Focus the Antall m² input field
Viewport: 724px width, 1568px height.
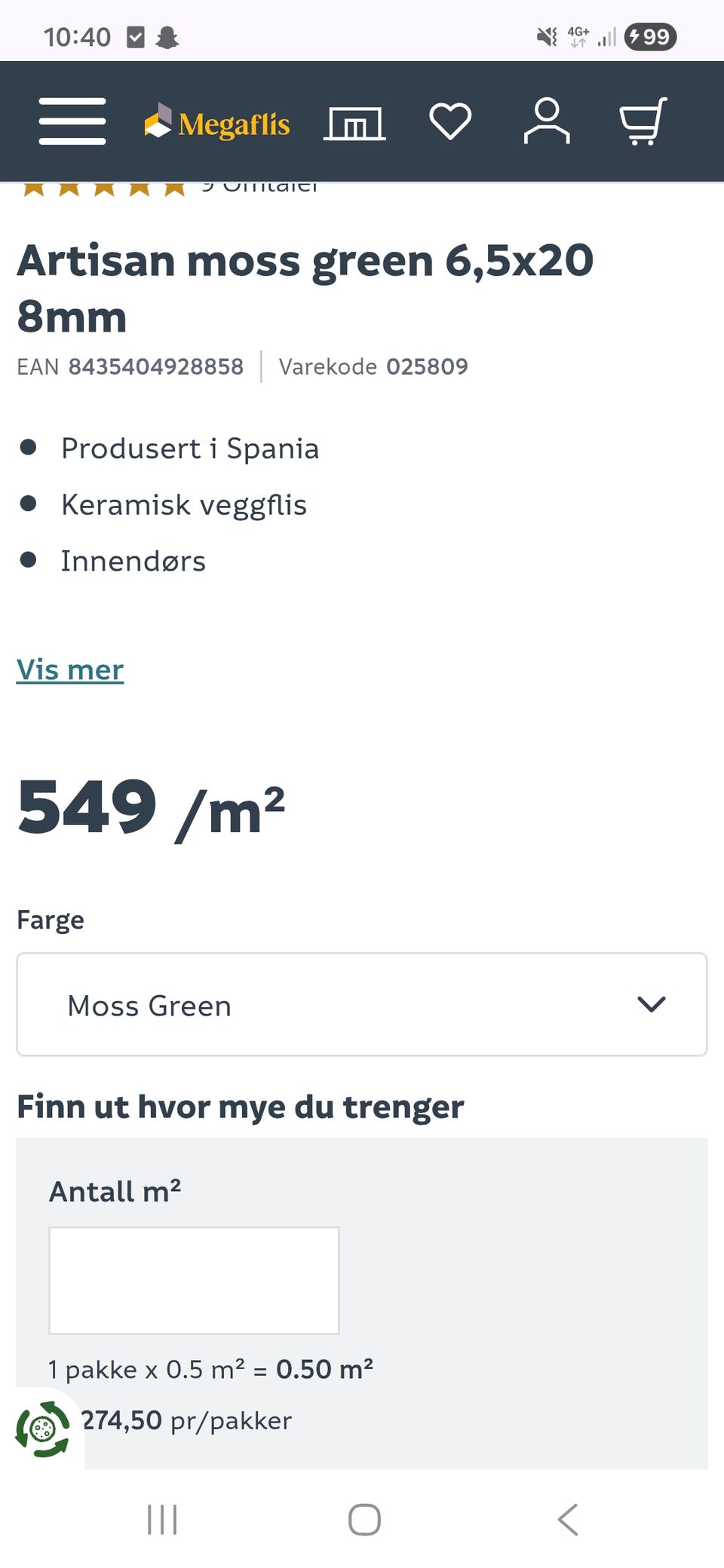pyautogui.click(x=194, y=1280)
